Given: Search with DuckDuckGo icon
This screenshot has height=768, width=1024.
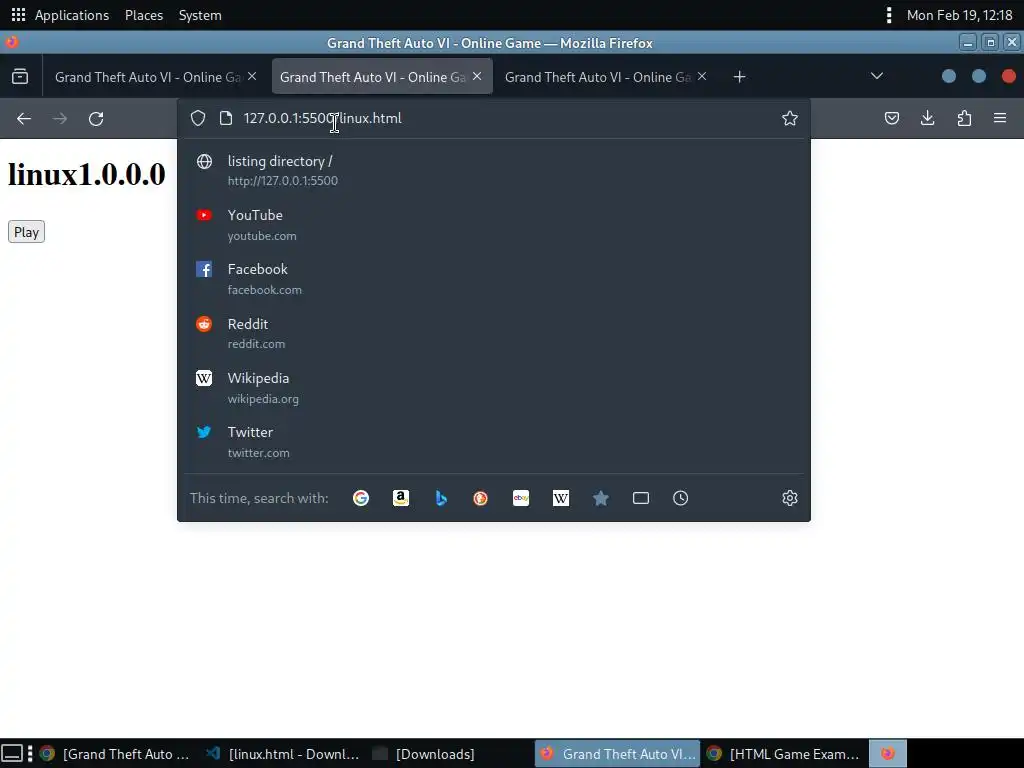Looking at the screenshot, I should pyautogui.click(x=481, y=498).
